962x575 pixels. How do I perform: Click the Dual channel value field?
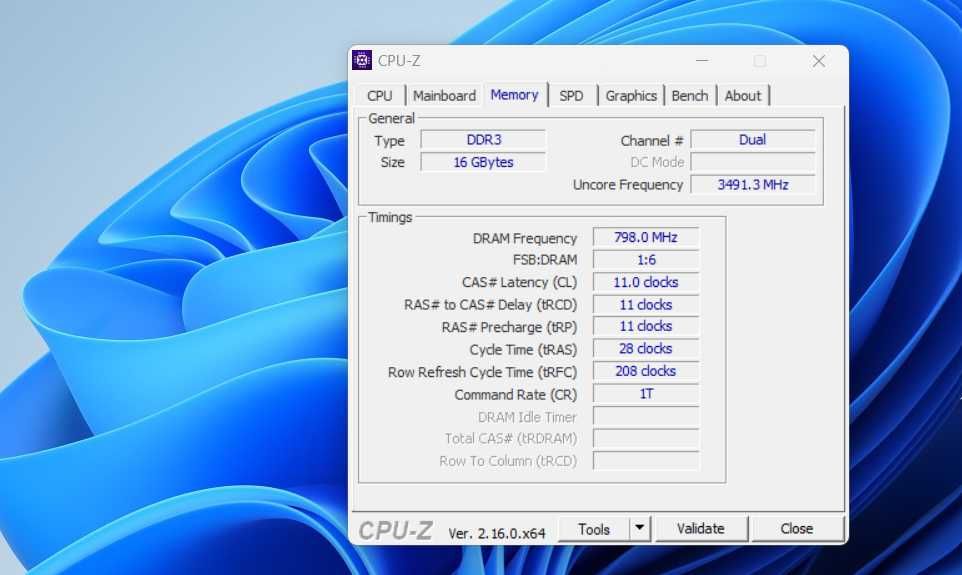click(x=753, y=140)
